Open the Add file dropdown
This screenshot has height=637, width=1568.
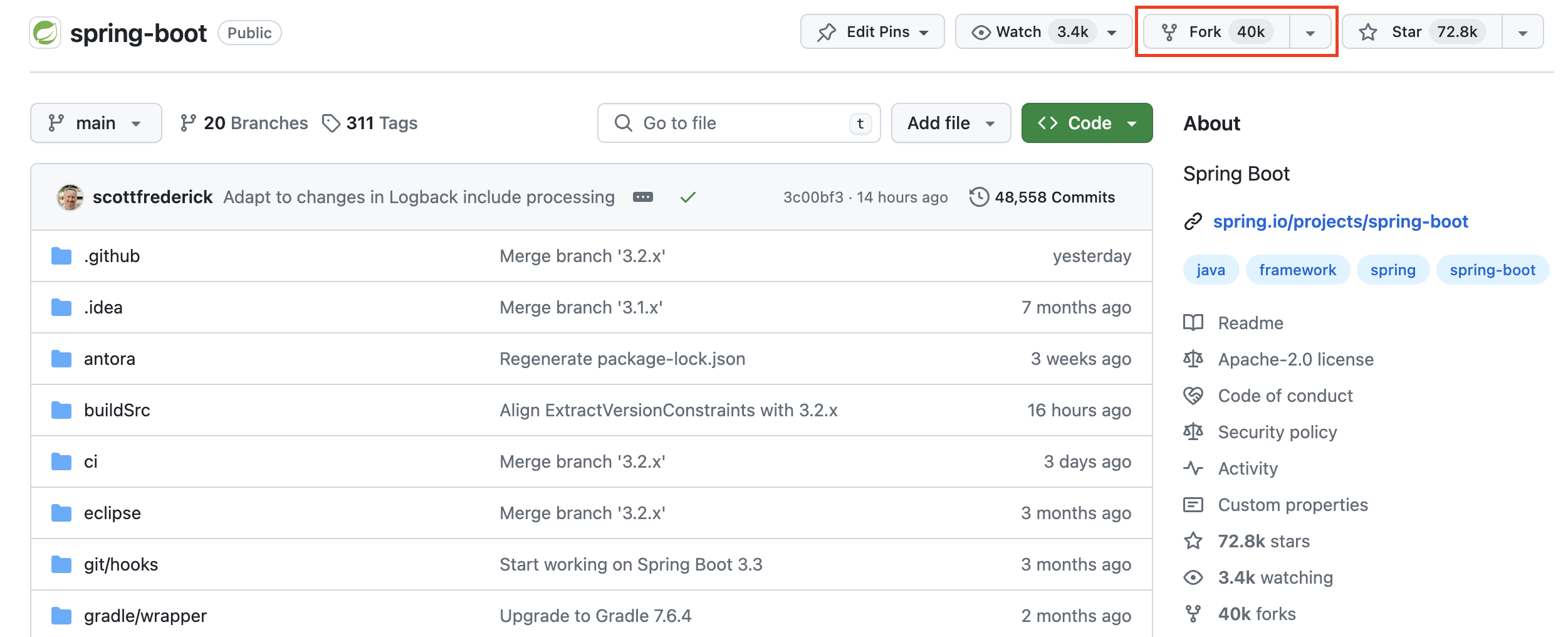pyautogui.click(x=951, y=123)
